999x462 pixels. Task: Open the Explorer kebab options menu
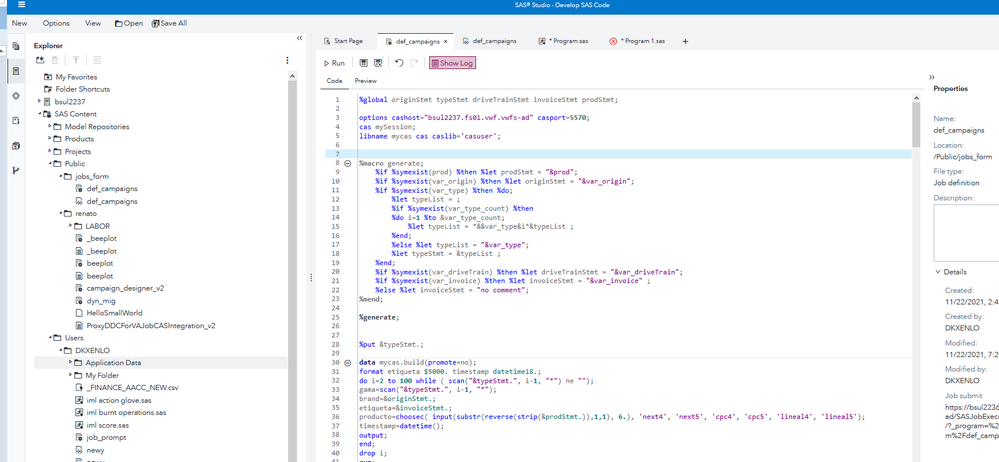(287, 61)
